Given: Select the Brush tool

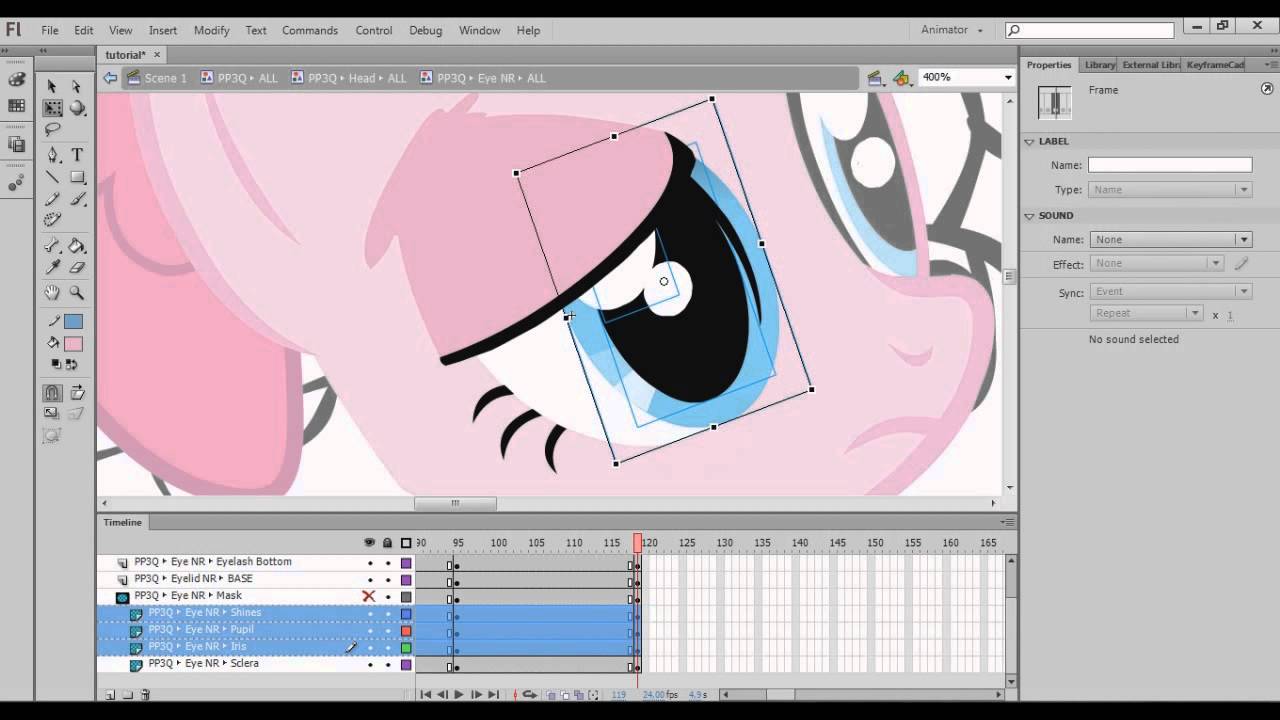Looking at the screenshot, I should coord(77,199).
